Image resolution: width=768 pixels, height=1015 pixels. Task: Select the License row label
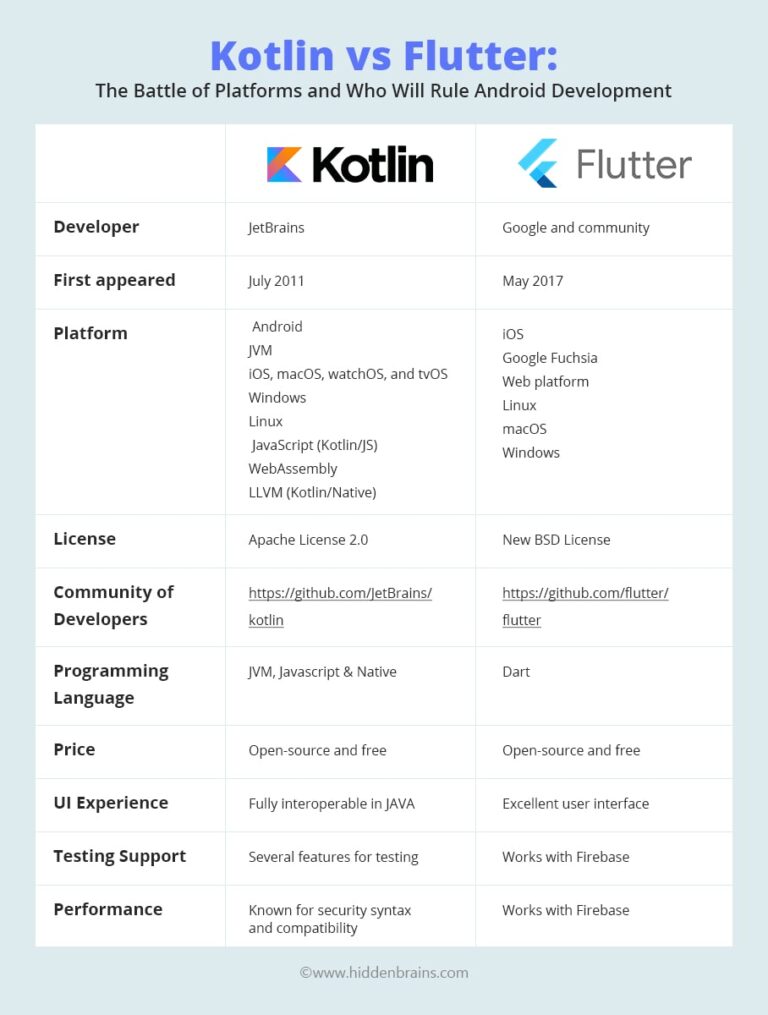click(x=84, y=539)
